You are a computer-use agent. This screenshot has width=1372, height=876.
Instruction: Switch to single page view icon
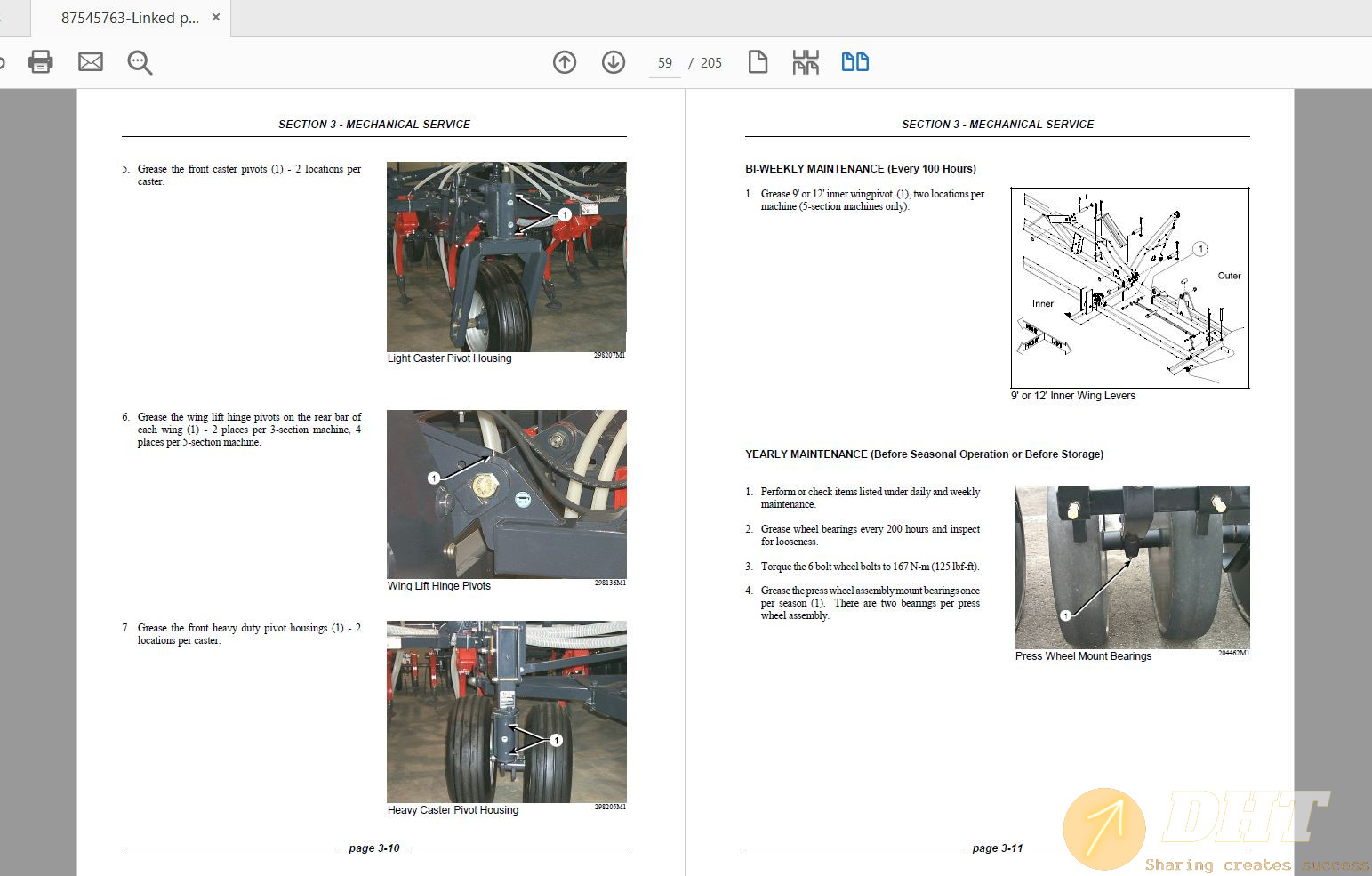click(x=758, y=61)
